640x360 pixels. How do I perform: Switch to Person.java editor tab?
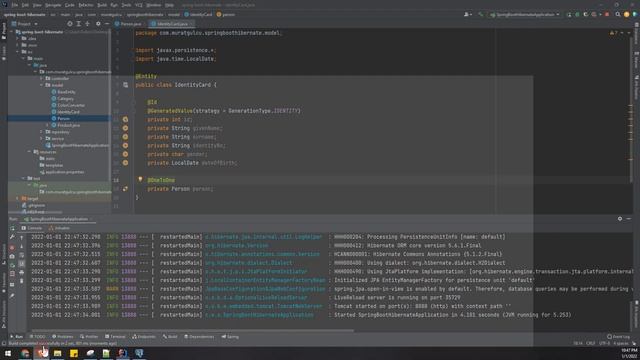coord(128,24)
